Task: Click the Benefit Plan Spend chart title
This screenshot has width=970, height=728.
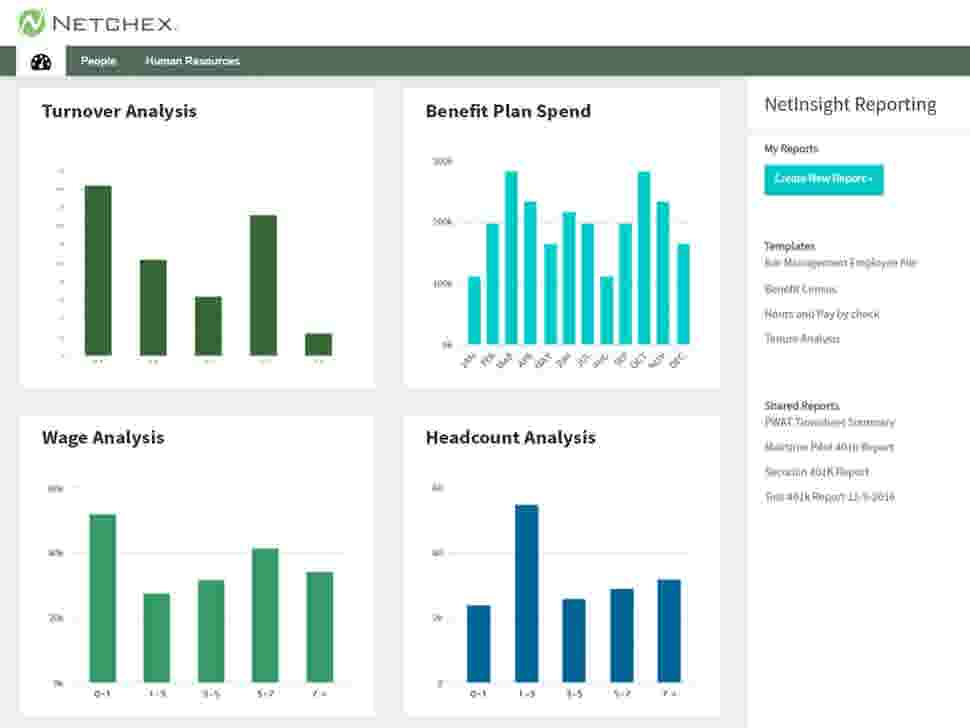Action: 507,112
